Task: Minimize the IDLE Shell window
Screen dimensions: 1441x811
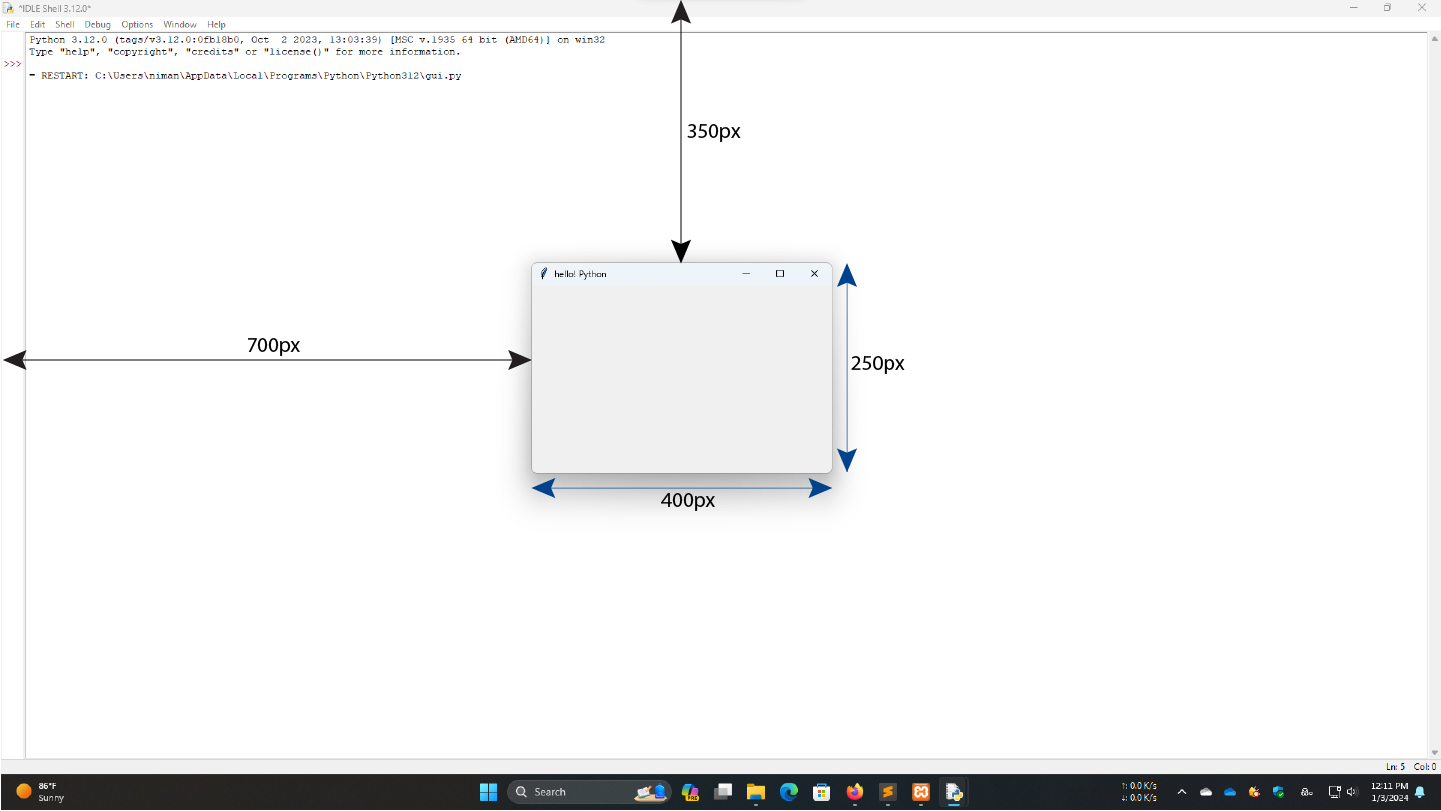Action: tap(1353, 8)
